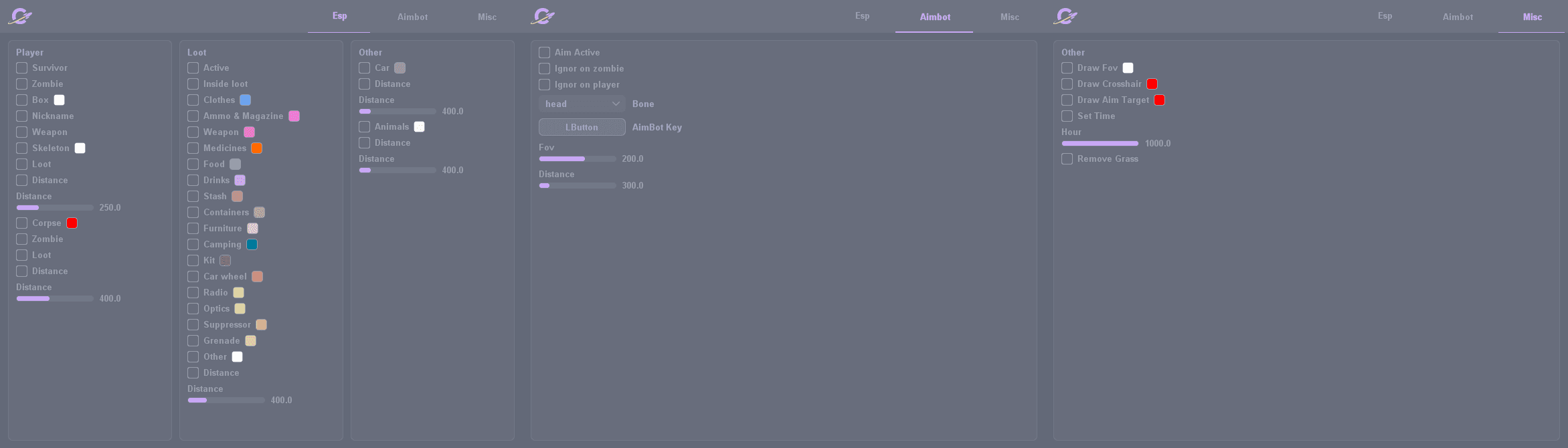Enable the Survivor checkbox
This screenshot has height=448, width=1568.
point(22,68)
